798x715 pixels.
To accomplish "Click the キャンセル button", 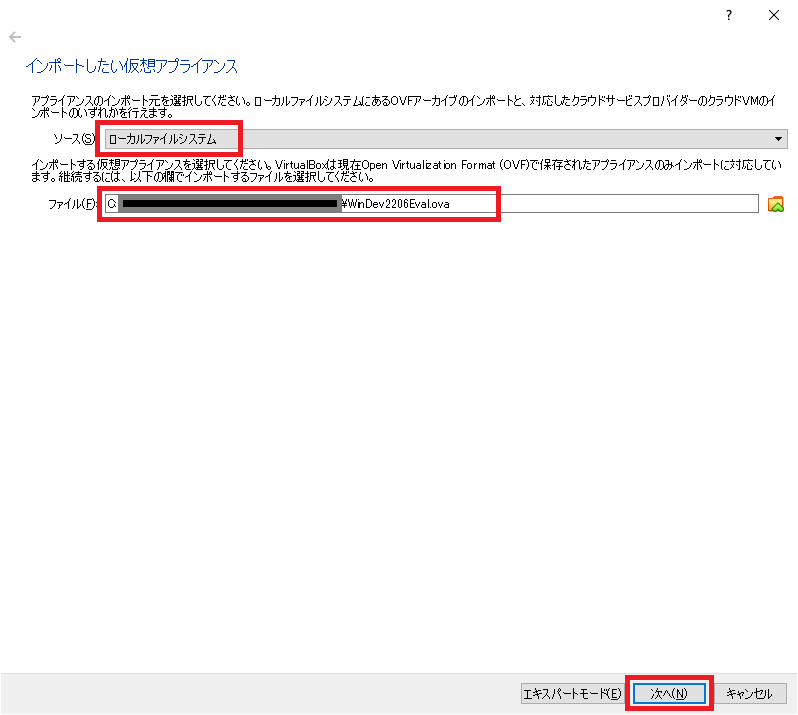I will (749, 694).
